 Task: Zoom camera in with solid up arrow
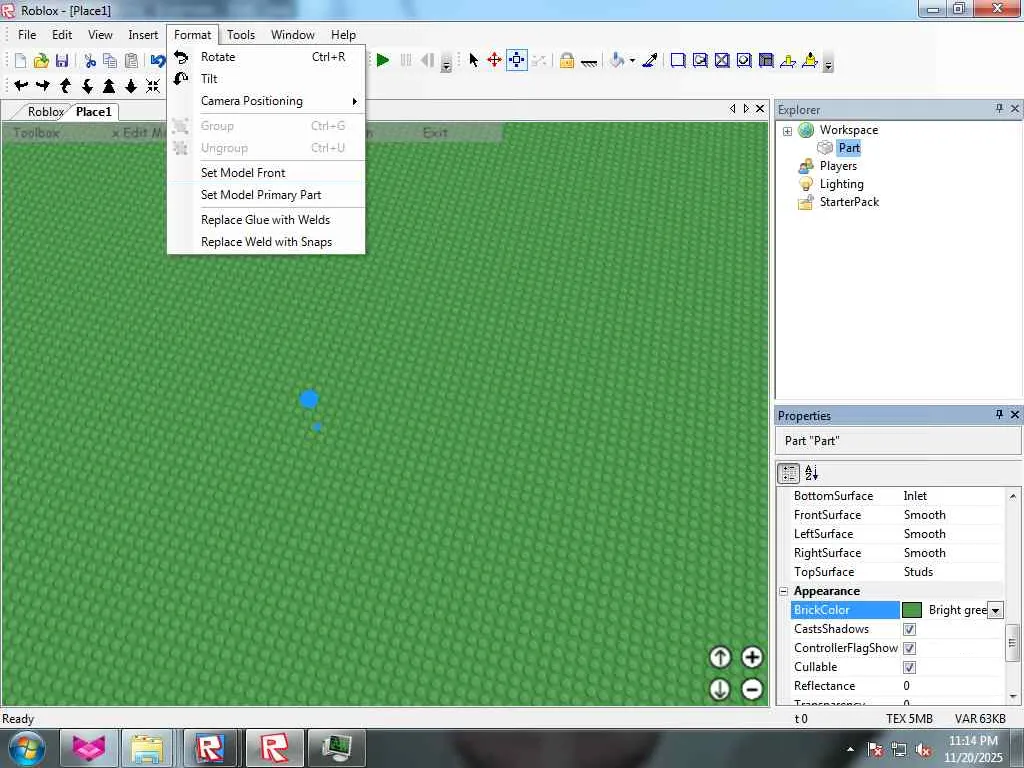109,86
